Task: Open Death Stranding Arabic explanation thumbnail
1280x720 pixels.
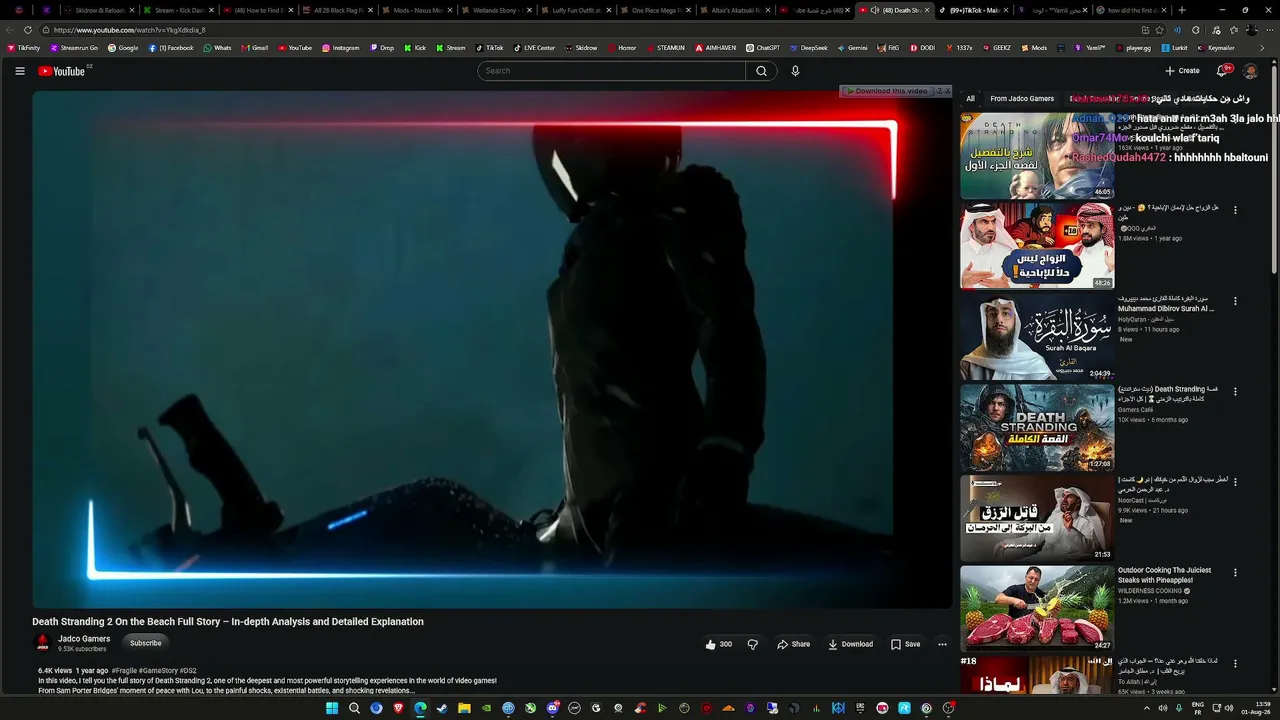Action: pos(1037,155)
